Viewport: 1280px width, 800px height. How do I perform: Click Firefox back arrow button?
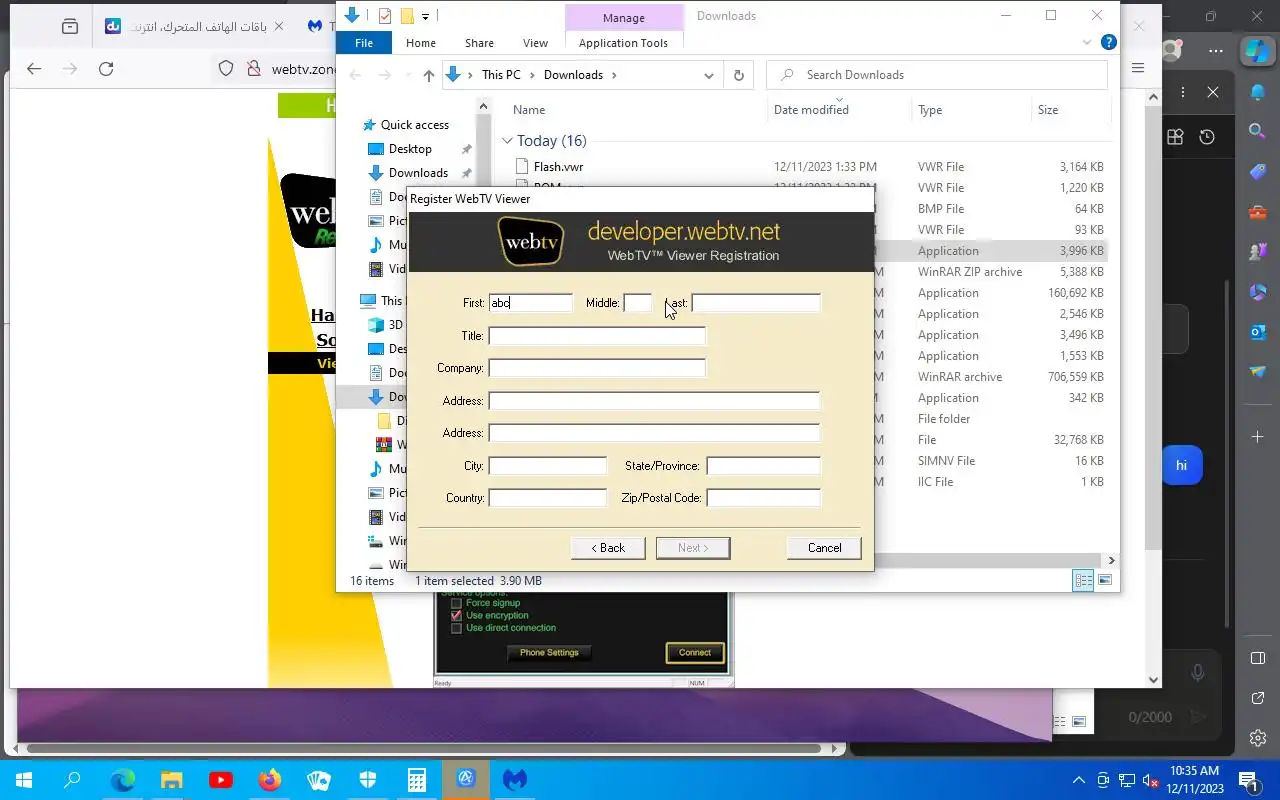coord(34,69)
